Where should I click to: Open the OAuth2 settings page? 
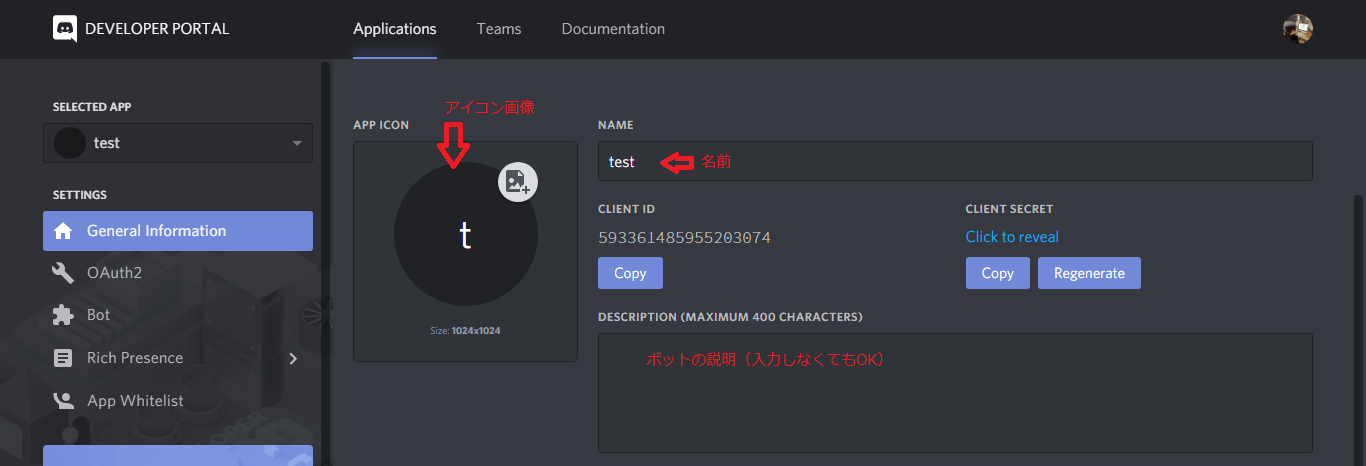178,273
